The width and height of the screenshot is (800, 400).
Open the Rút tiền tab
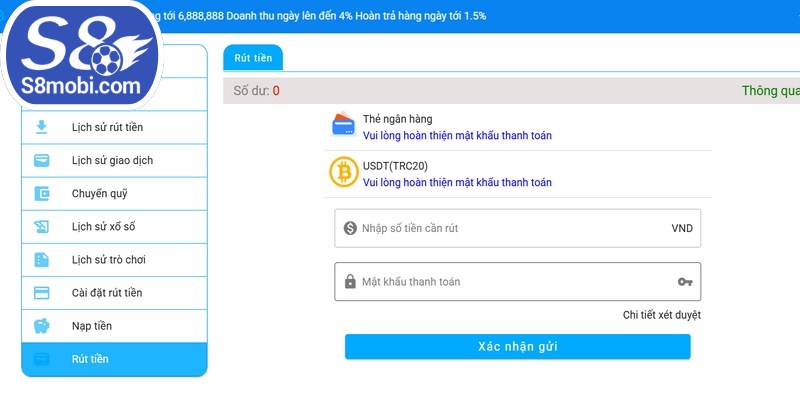pyautogui.click(x=253, y=58)
